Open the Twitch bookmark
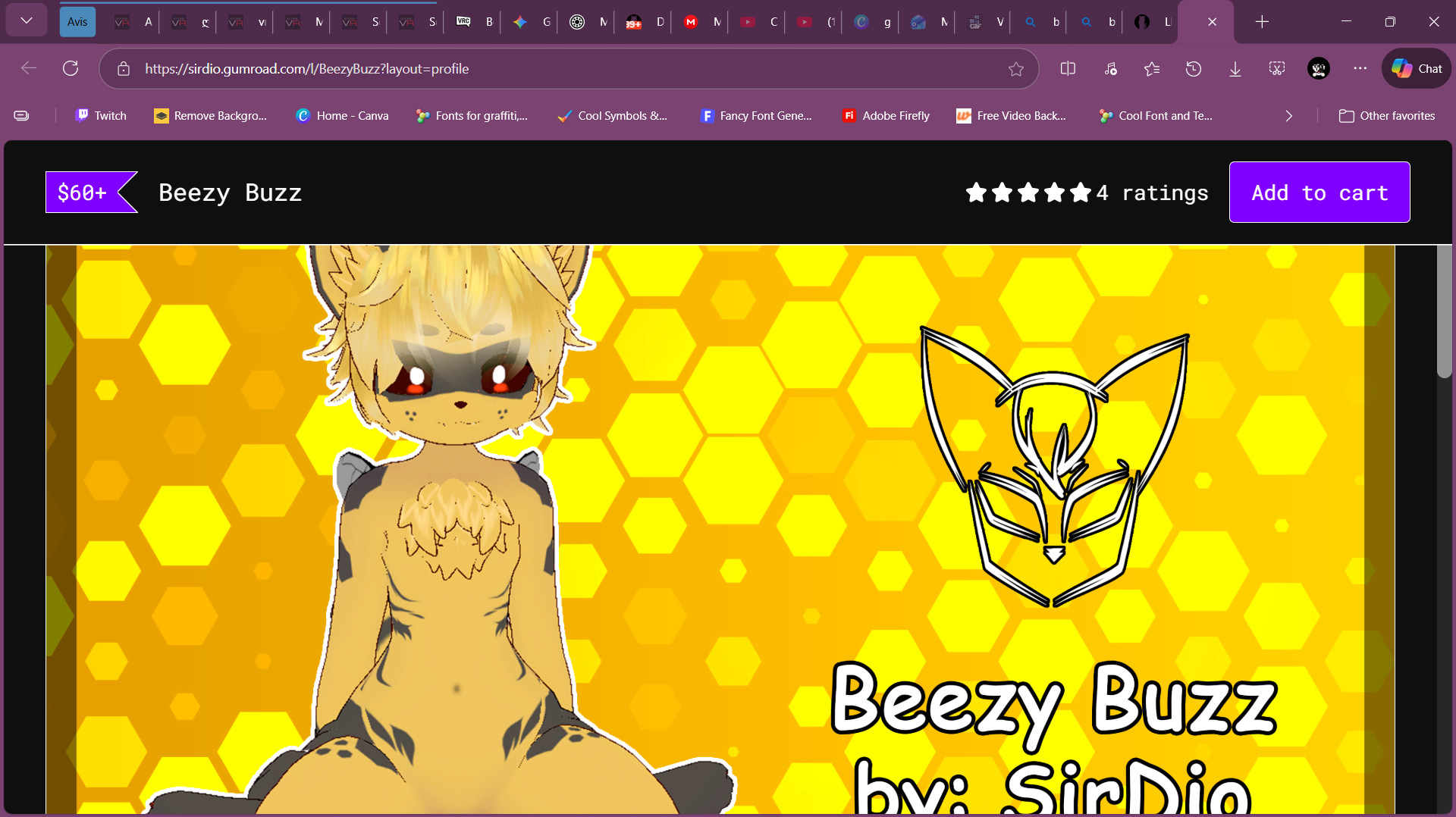 pos(101,116)
